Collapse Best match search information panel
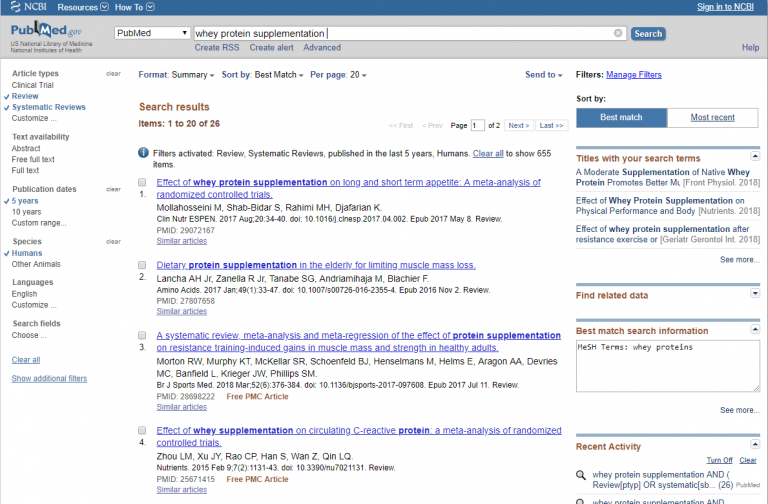 pyautogui.click(x=753, y=330)
